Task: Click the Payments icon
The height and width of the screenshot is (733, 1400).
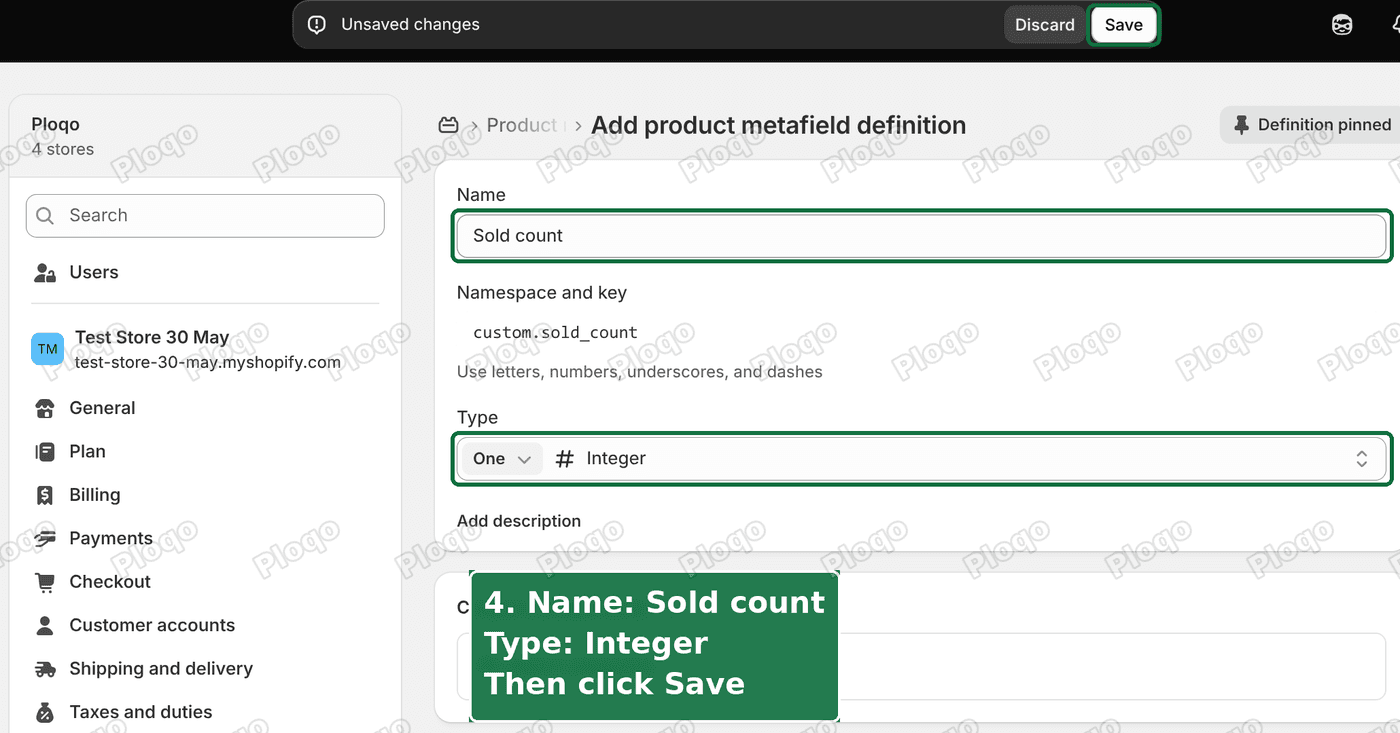Action: (45, 538)
